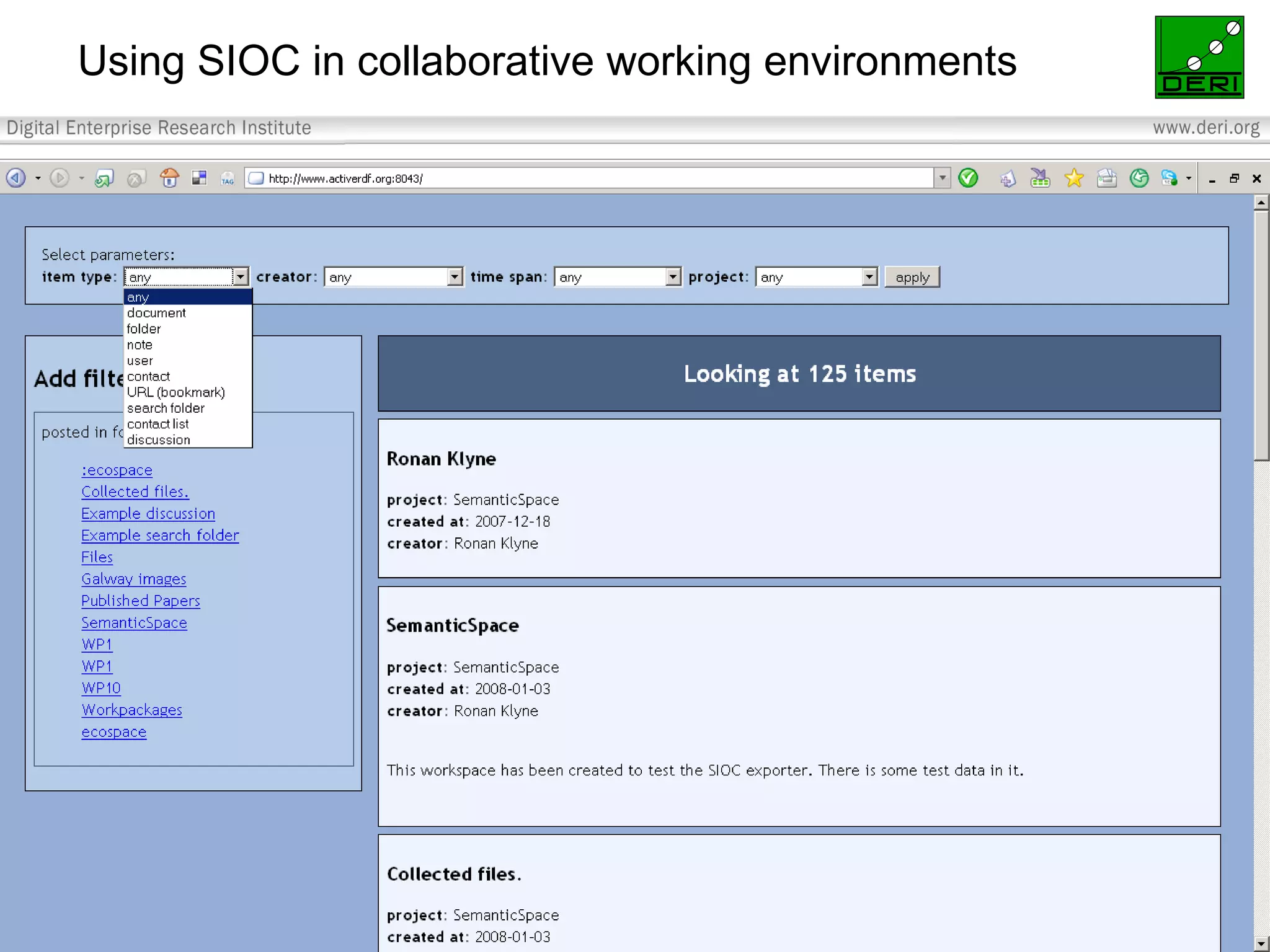Go to the Home page icon
Viewport: 1270px width, 952px height.
(169, 178)
